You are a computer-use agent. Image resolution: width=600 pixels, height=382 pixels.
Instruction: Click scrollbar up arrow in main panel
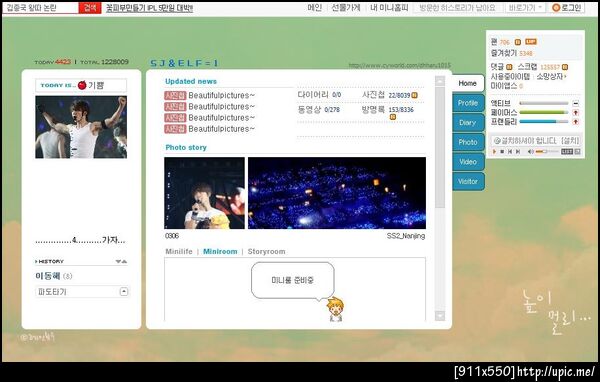point(440,81)
